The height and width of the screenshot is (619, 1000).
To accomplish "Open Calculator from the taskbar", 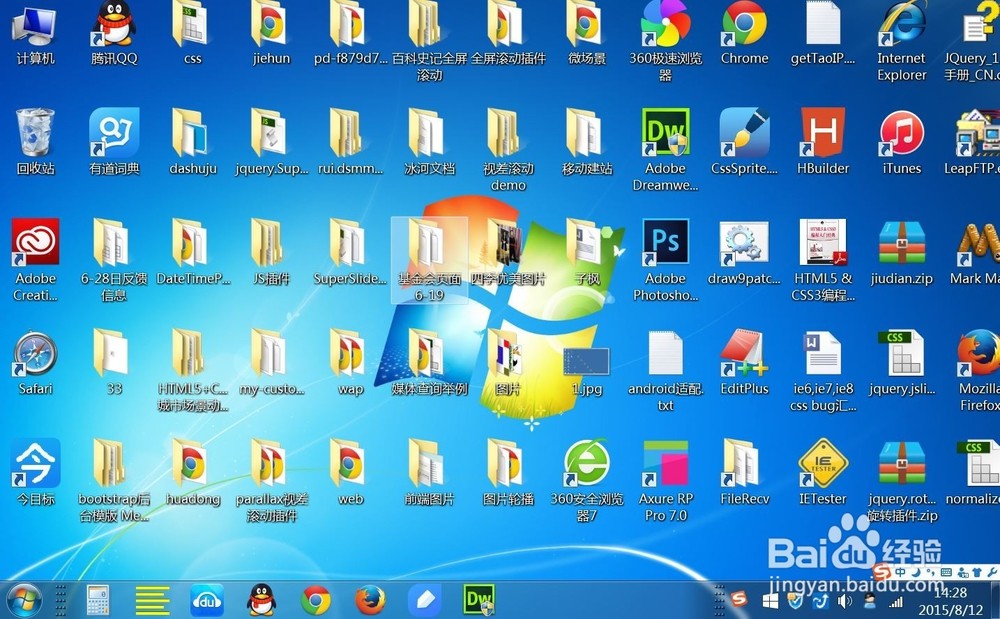I will tap(98, 600).
